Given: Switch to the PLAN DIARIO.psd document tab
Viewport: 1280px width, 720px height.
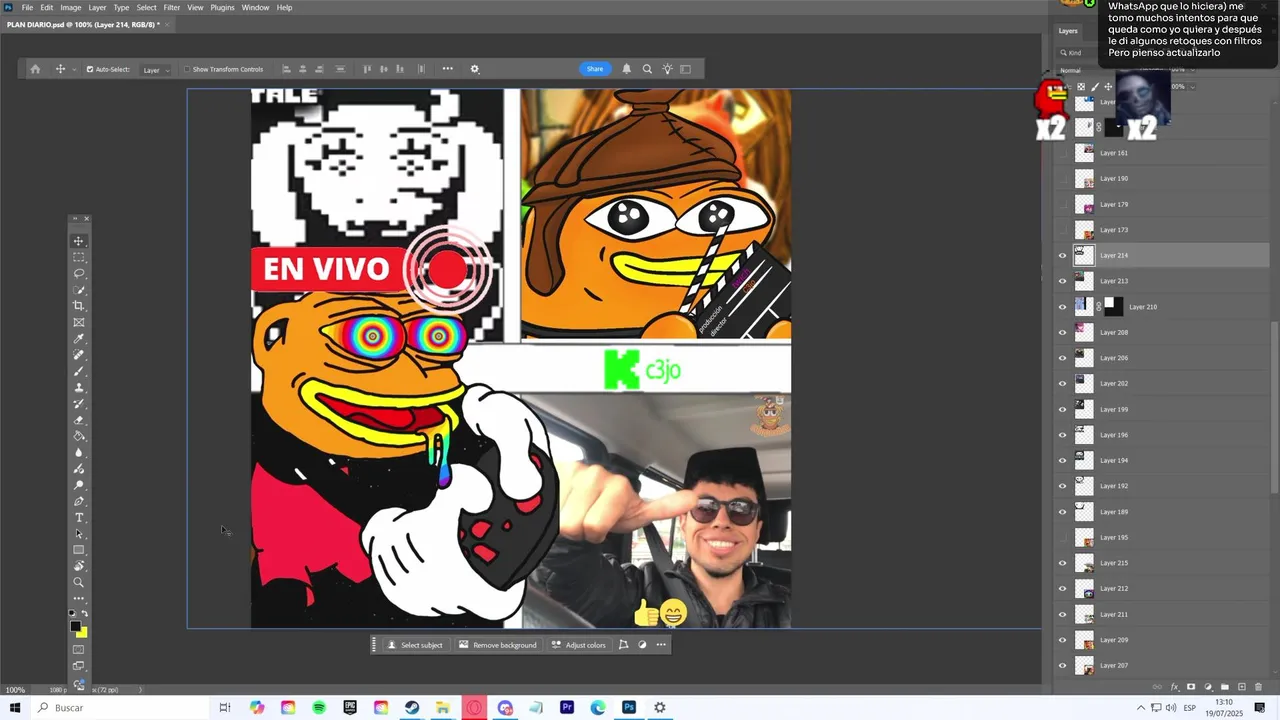Looking at the screenshot, I should 83,24.
